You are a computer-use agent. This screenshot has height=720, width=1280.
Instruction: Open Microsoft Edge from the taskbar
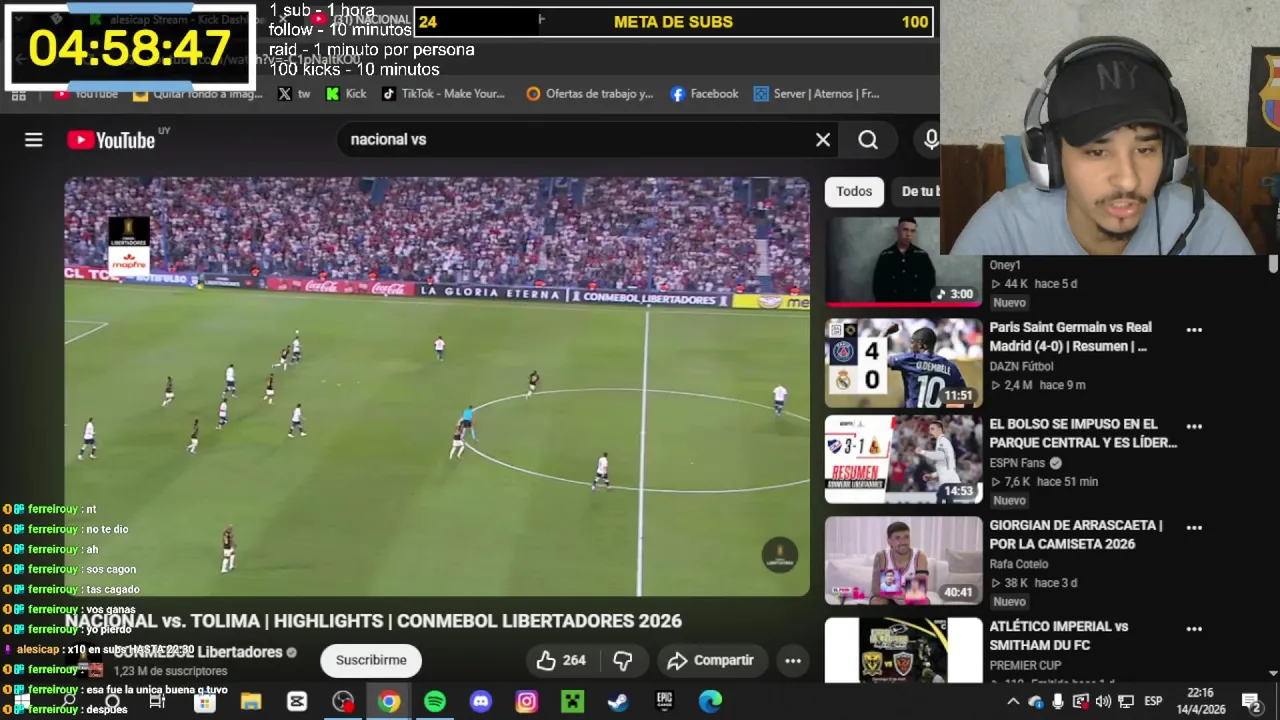pos(710,702)
